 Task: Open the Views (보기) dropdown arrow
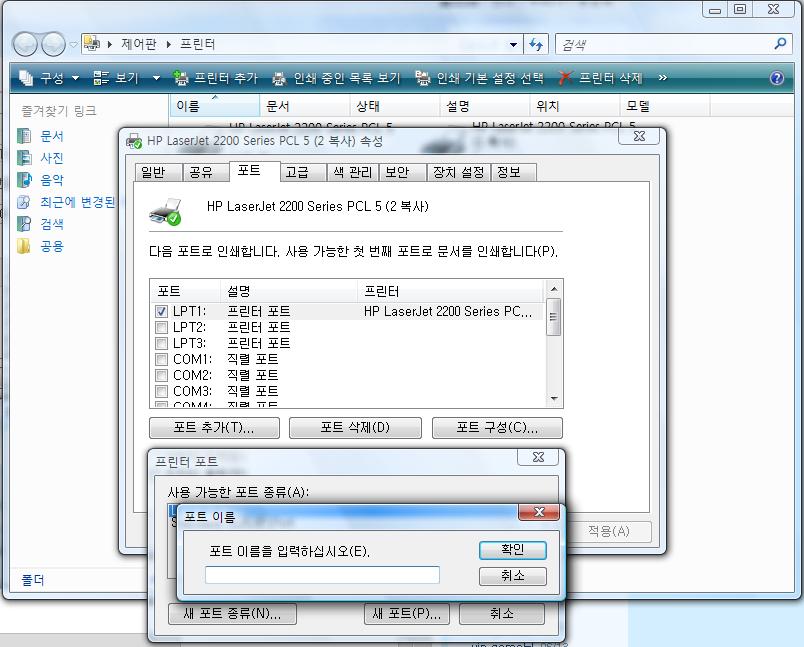coord(156,78)
